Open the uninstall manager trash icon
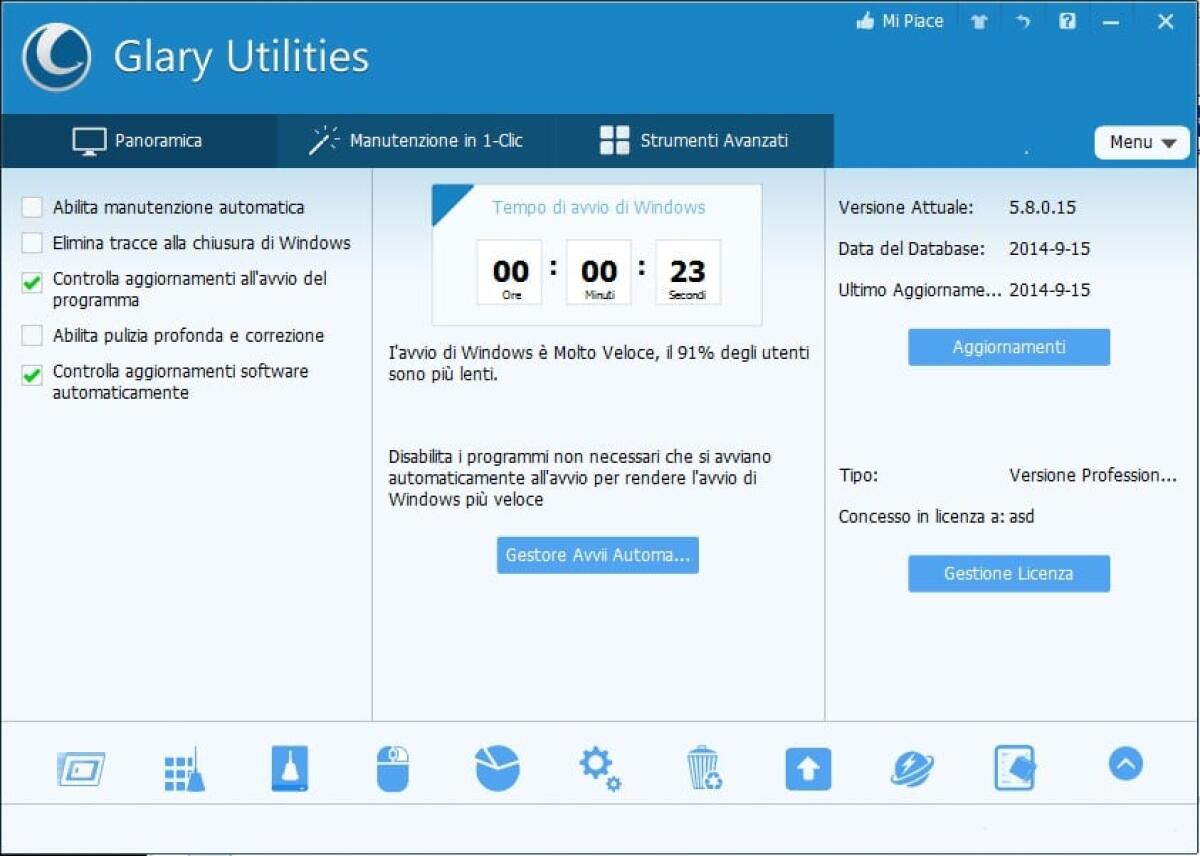The width and height of the screenshot is (1200, 856). tap(705, 768)
